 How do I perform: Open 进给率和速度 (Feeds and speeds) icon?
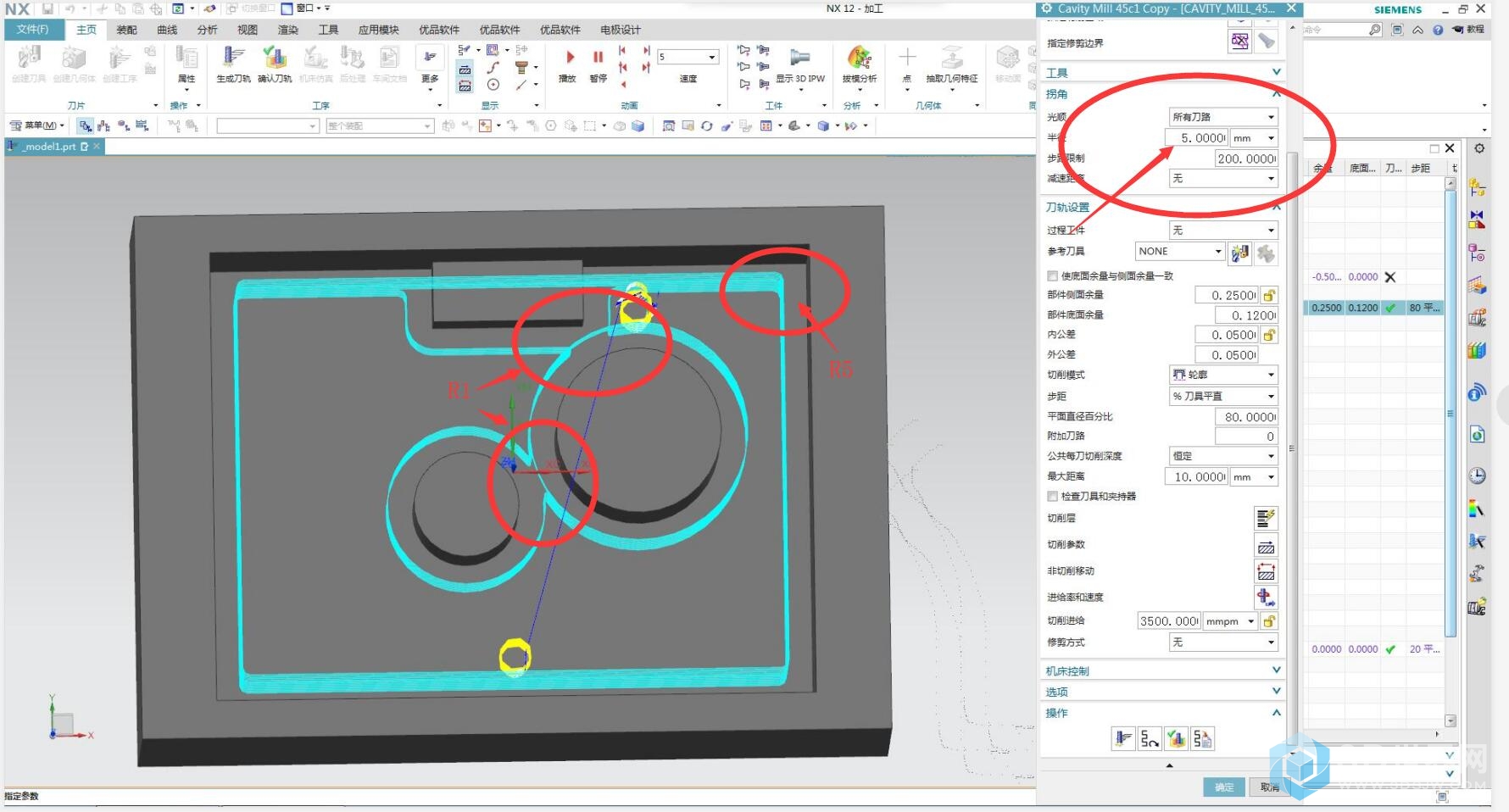pyautogui.click(x=1266, y=598)
